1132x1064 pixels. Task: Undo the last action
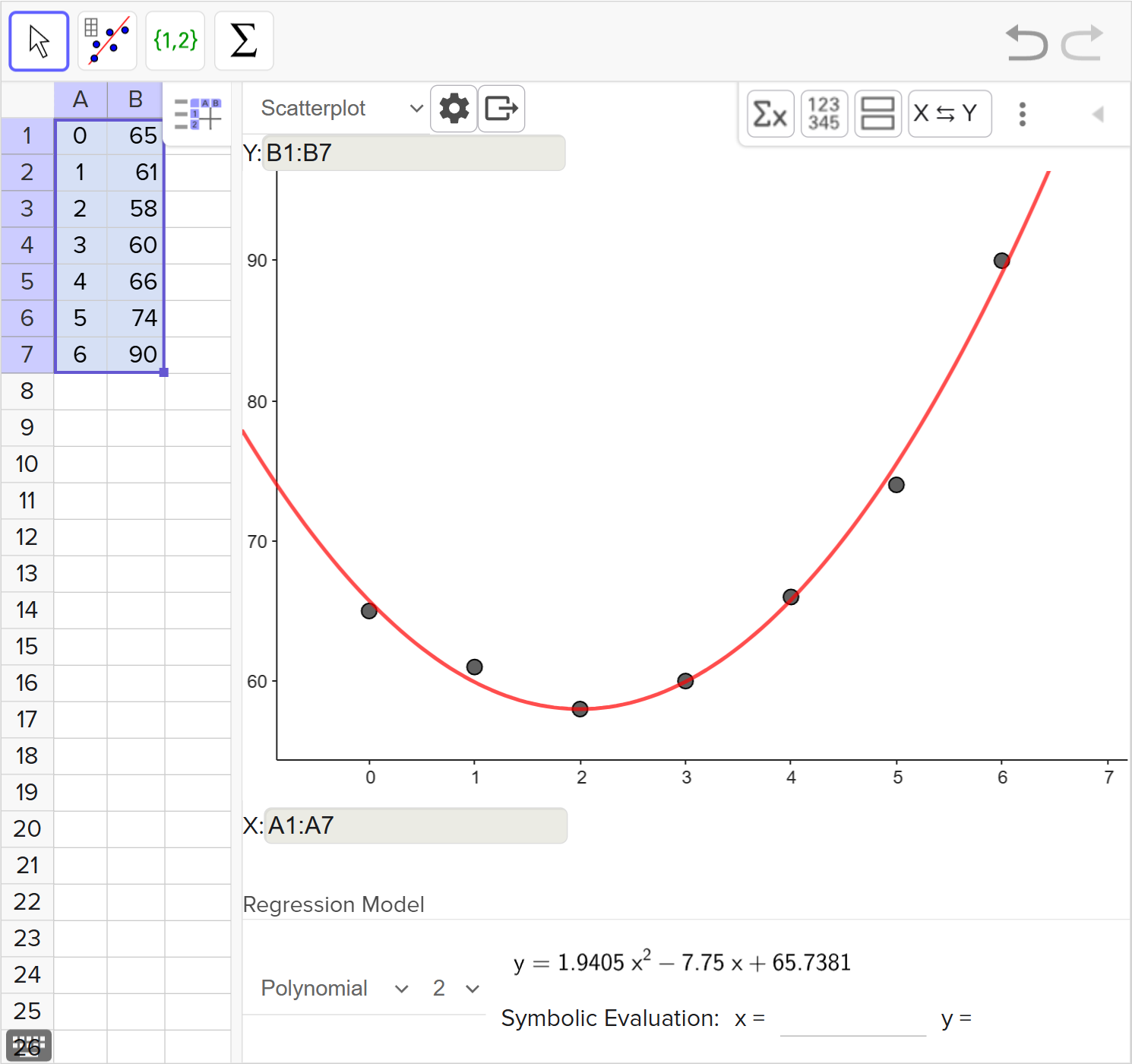tap(1026, 43)
